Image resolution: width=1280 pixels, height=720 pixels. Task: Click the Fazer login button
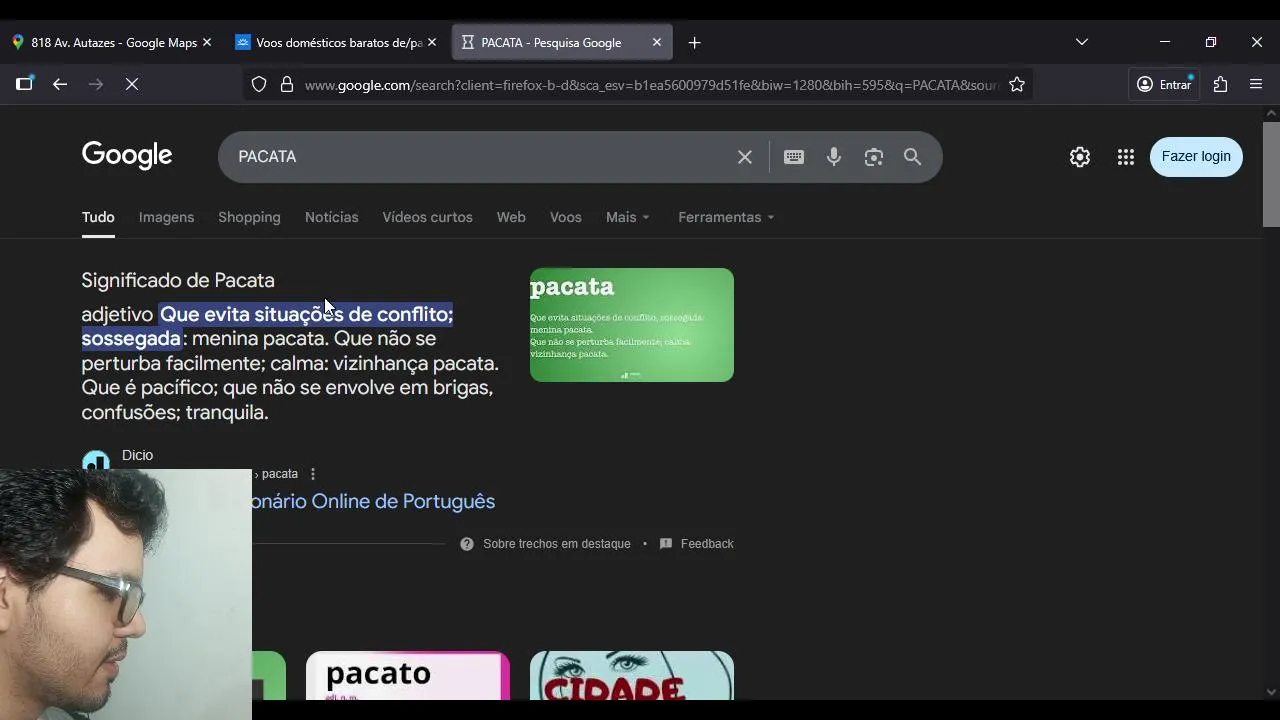1196,156
